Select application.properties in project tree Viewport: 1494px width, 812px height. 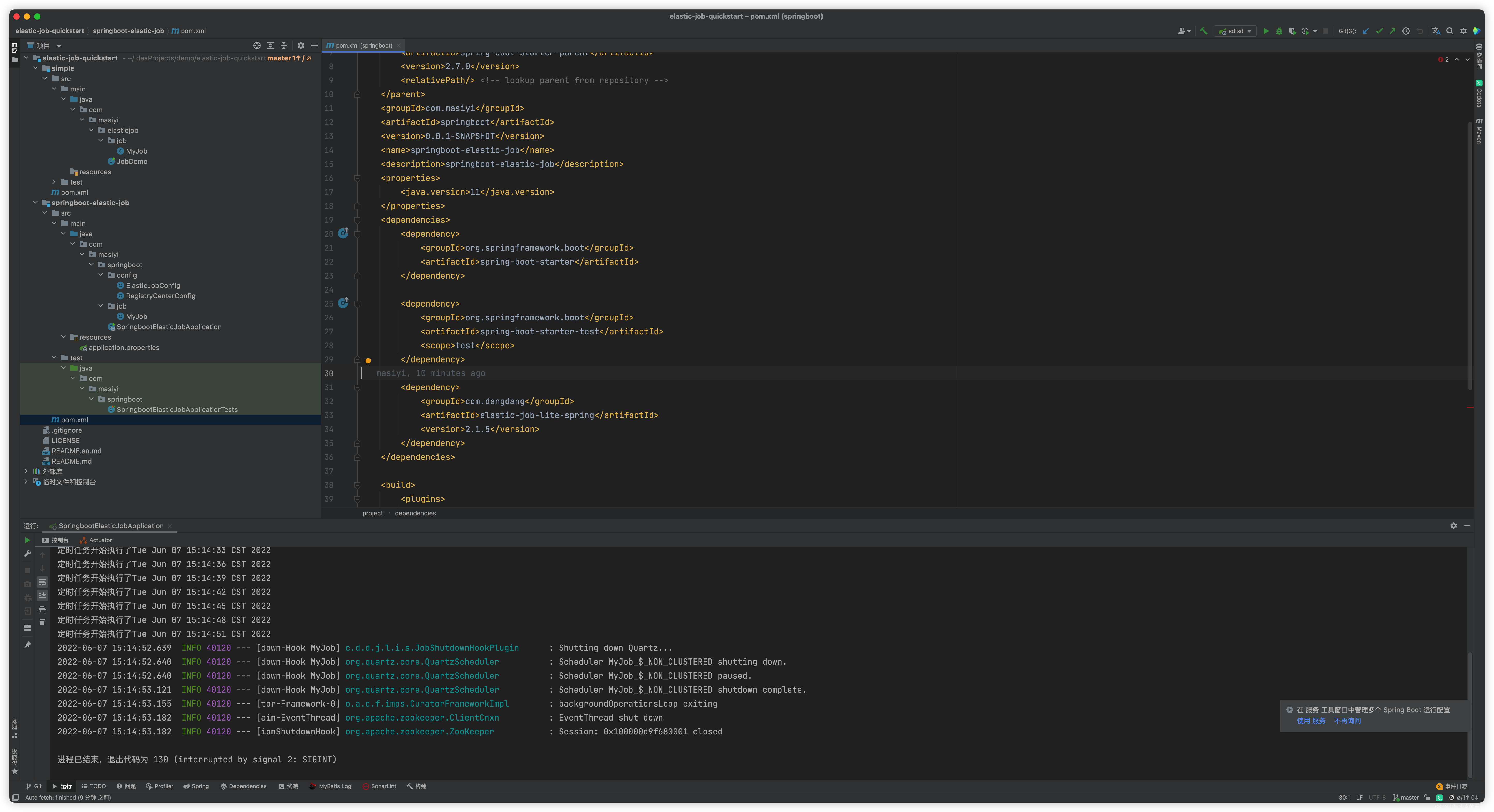pos(124,348)
